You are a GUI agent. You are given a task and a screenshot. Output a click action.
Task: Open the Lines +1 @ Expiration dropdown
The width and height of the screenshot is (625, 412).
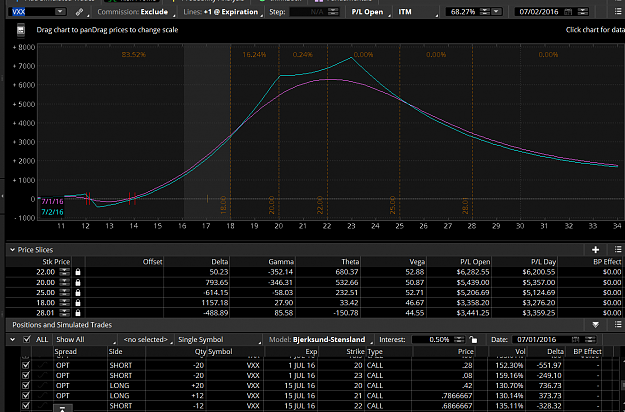pyautogui.click(x=222, y=12)
